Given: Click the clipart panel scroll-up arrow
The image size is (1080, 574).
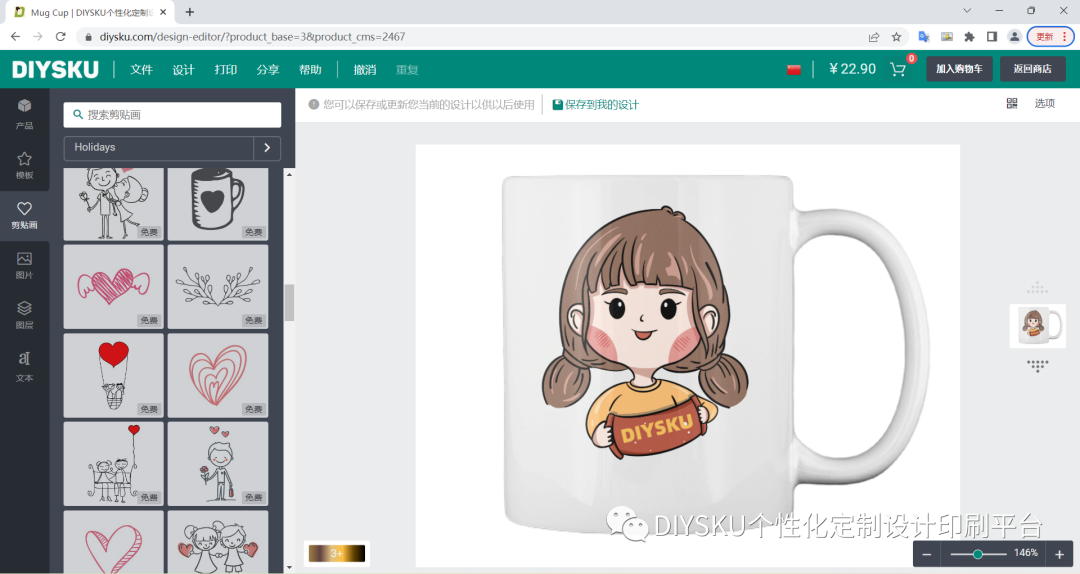Looking at the screenshot, I should click(289, 174).
